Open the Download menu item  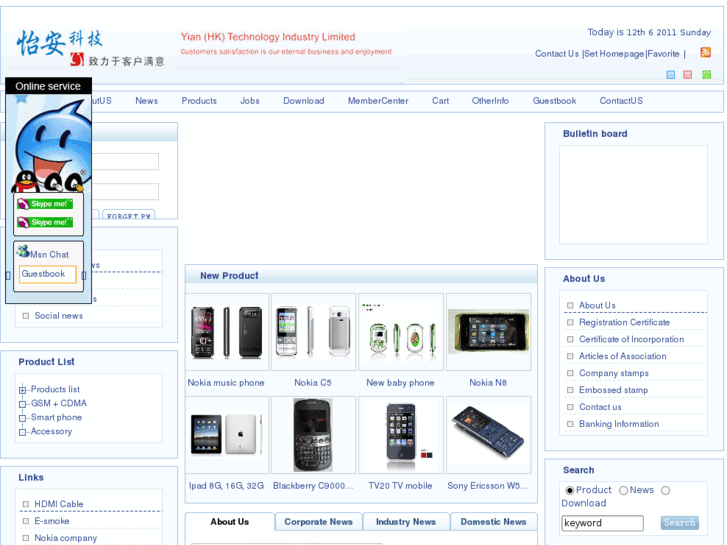(304, 101)
